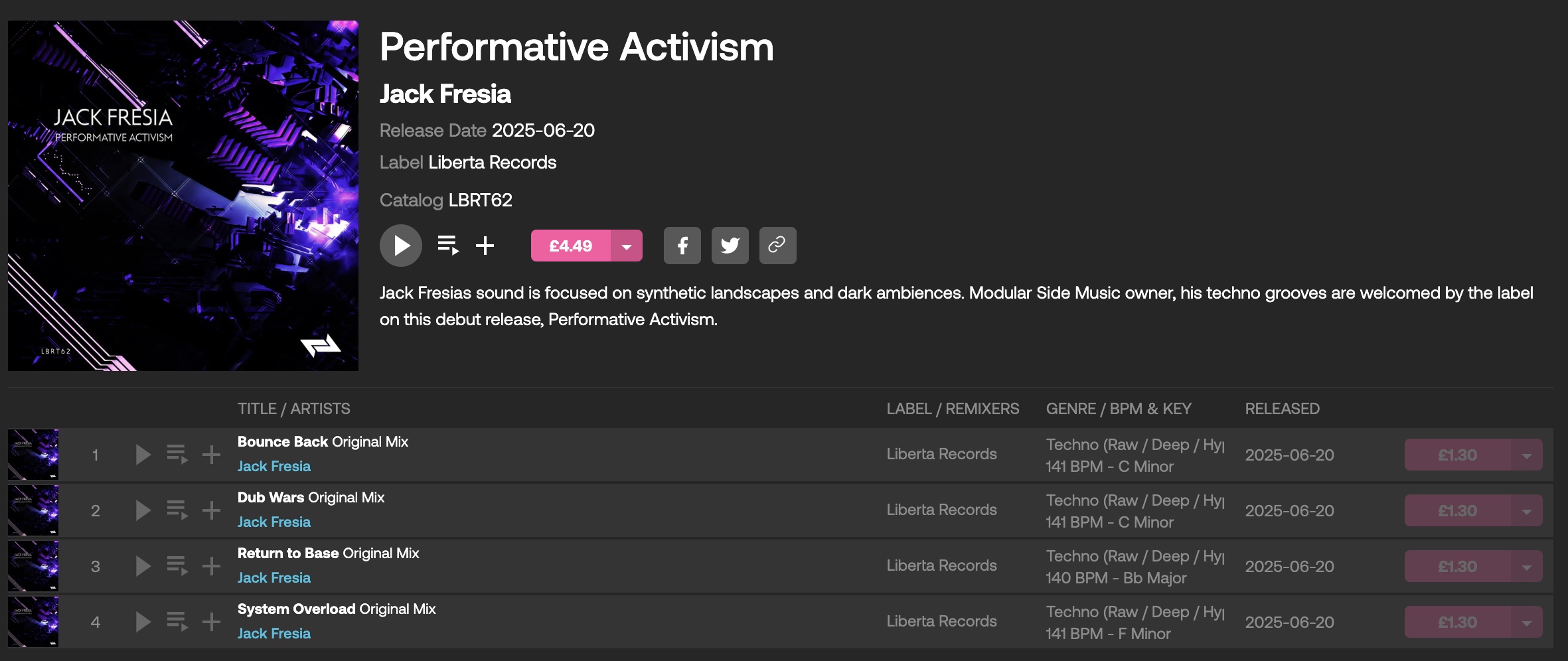The height and width of the screenshot is (661, 1568).
Task: Play the System Overload track
Action: pos(143,622)
